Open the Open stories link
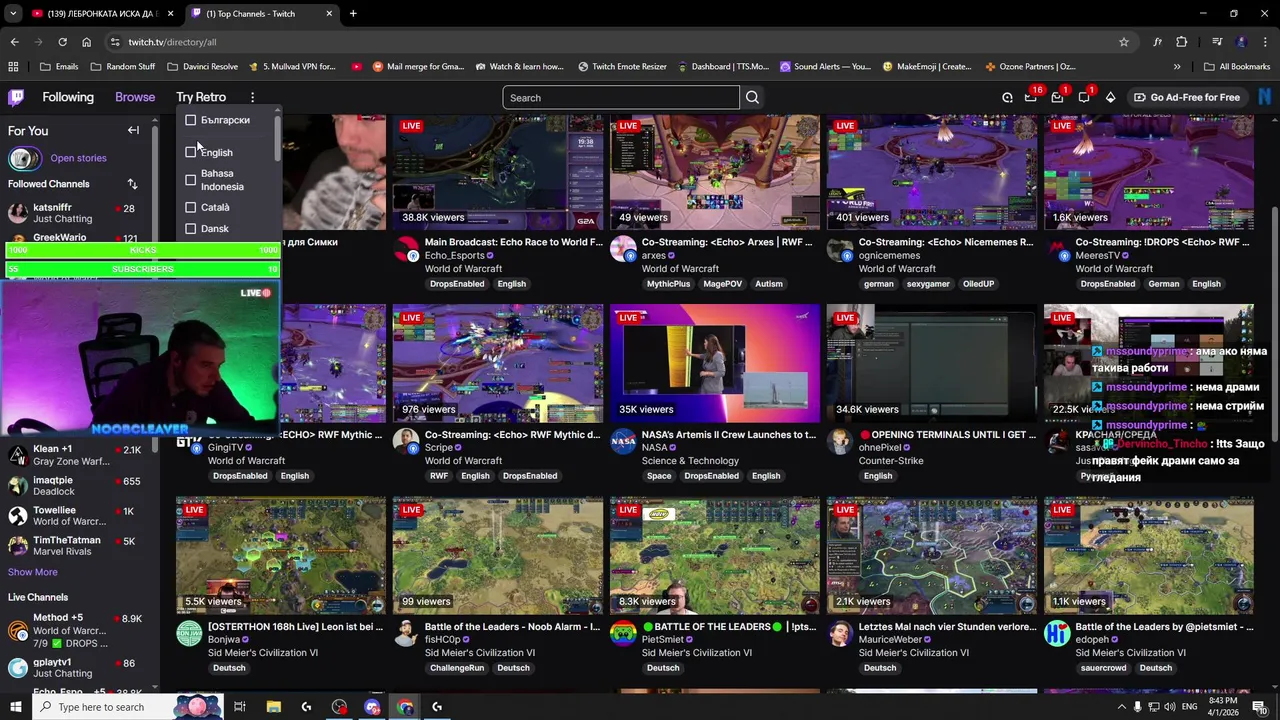This screenshot has height=720, width=1280. (78, 158)
